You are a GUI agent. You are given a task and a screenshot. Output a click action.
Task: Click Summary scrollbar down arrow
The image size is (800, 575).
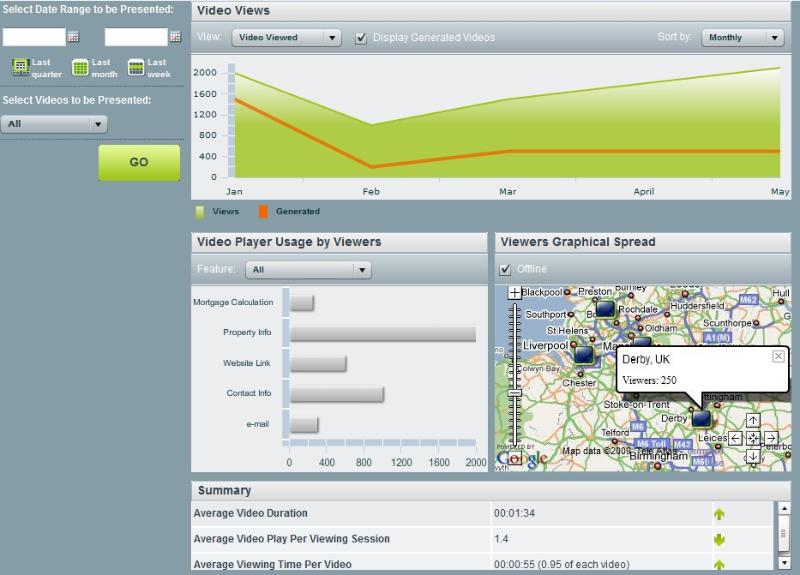(x=784, y=563)
